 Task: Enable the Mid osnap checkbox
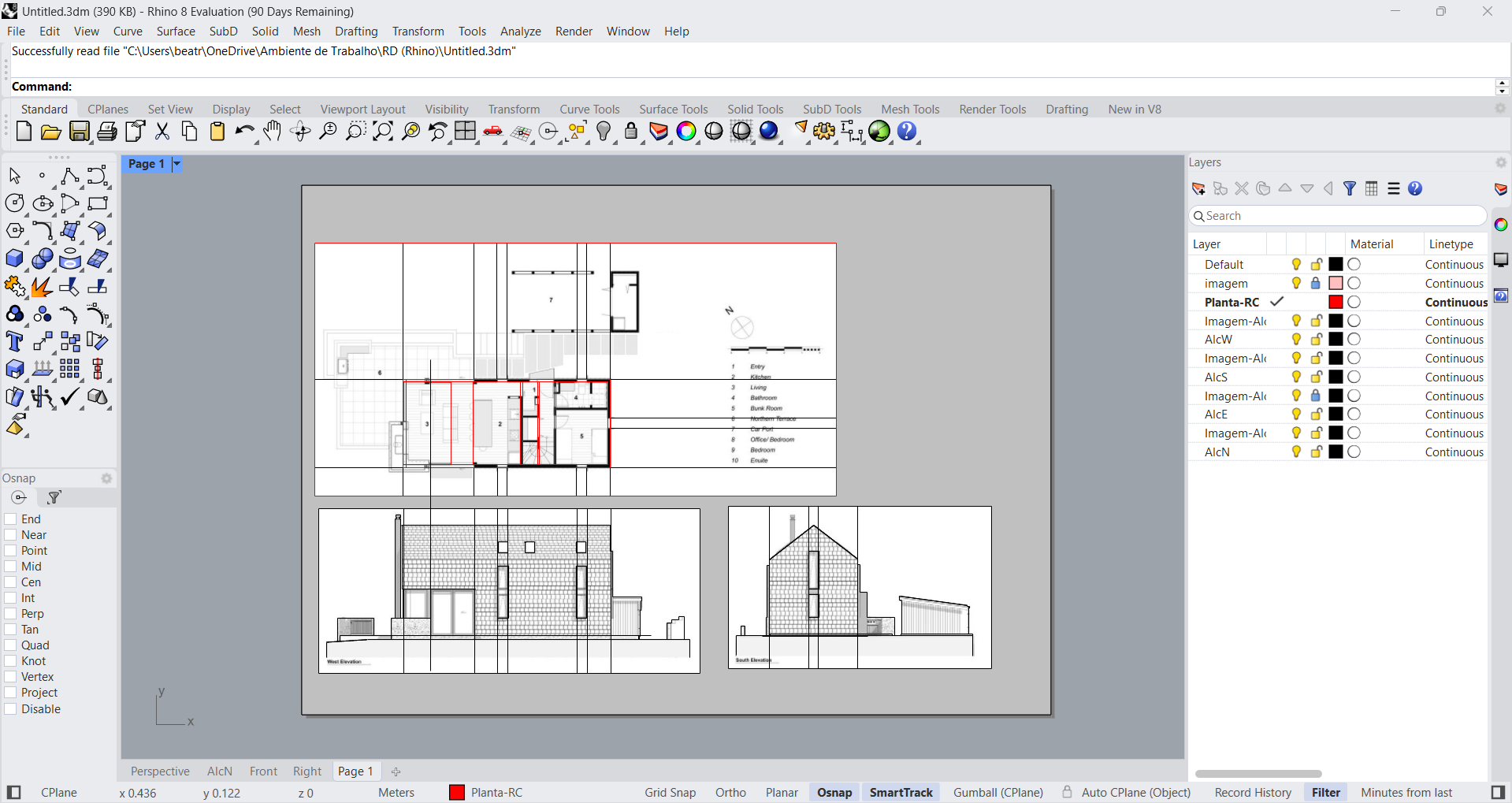tap(11, 567)
